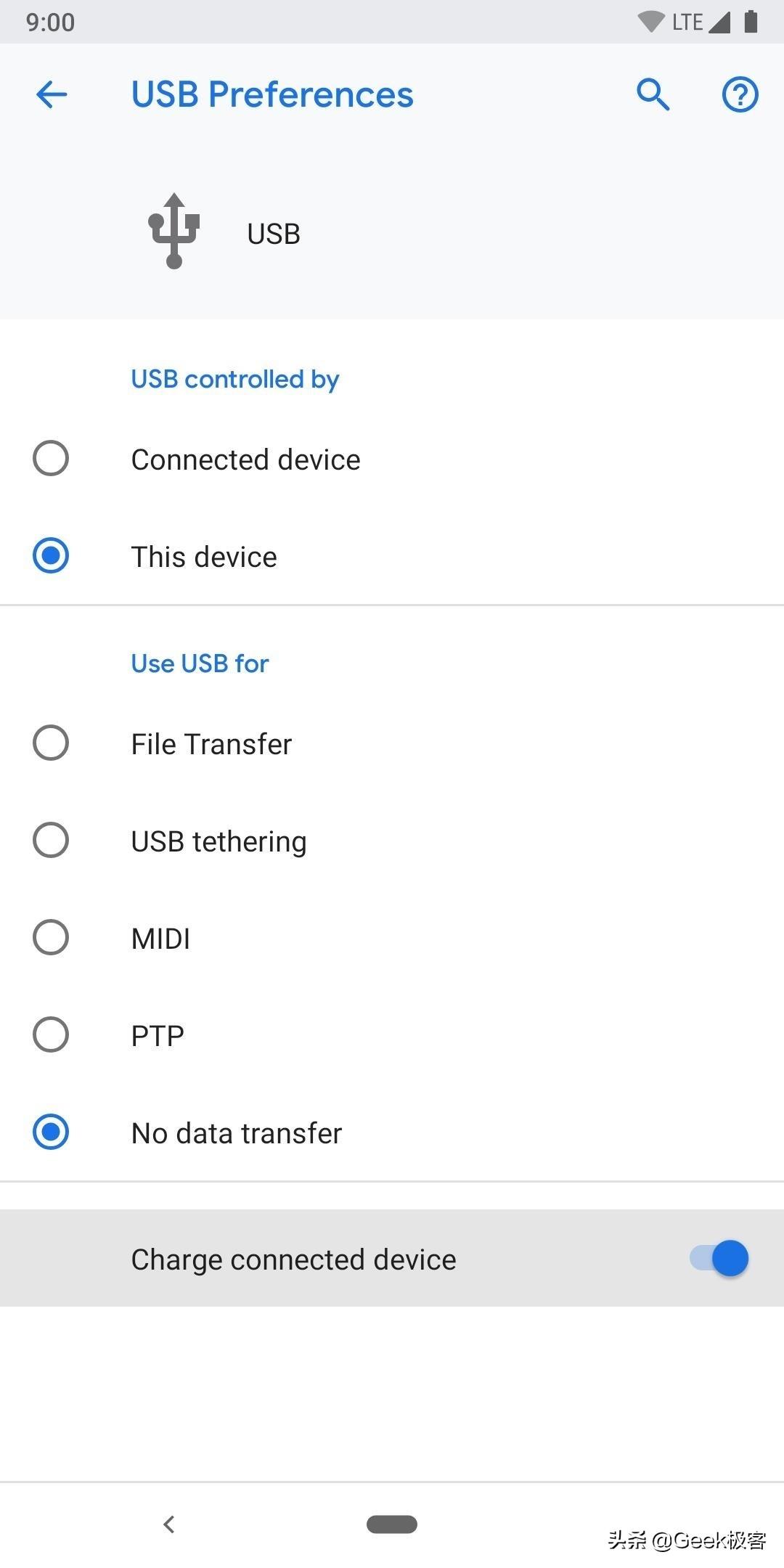The width and height of the screenshot is (784, 1568).
Task: Select the Connected device radio button
Action: [x=51, y=459]
